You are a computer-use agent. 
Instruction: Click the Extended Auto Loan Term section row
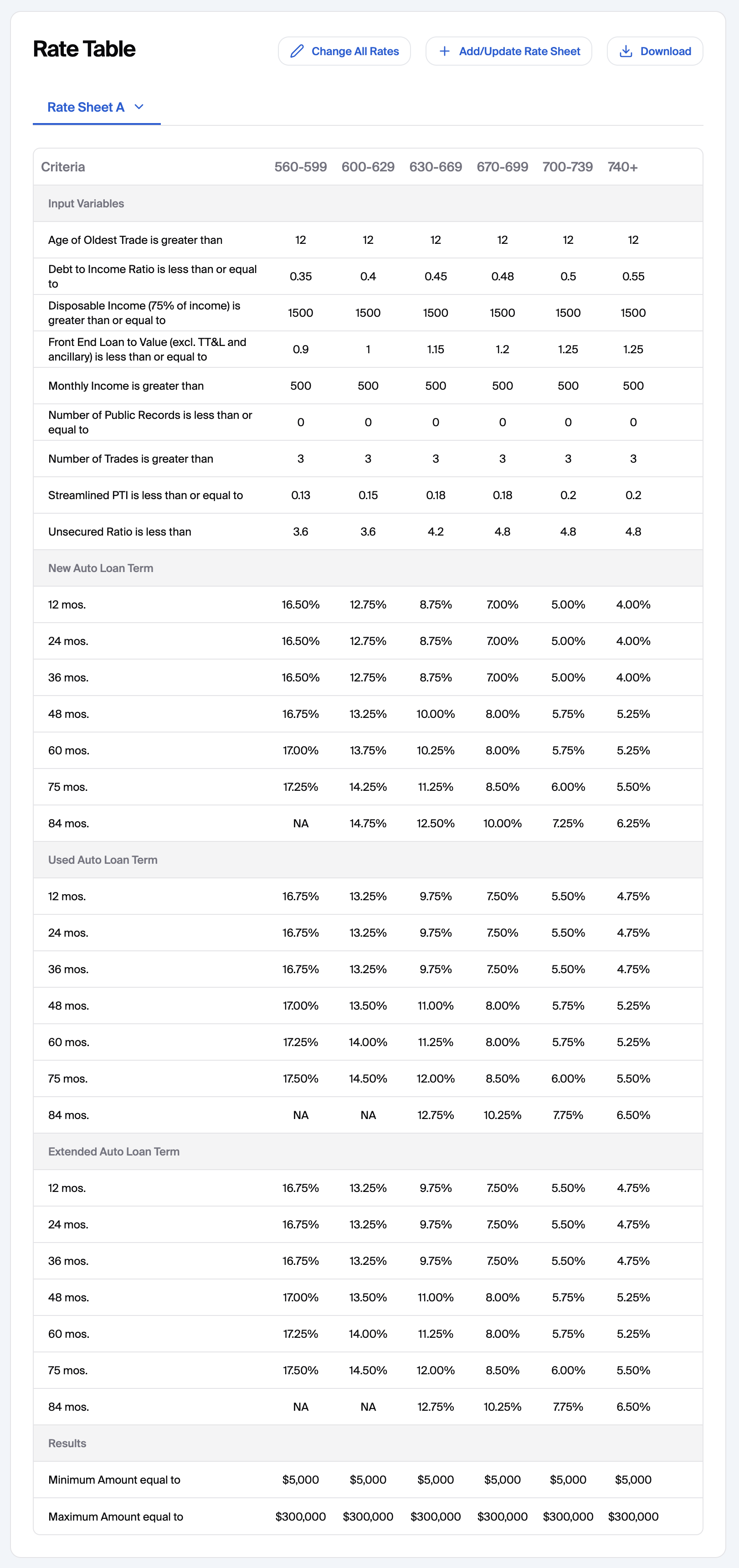coord(368,1151)
